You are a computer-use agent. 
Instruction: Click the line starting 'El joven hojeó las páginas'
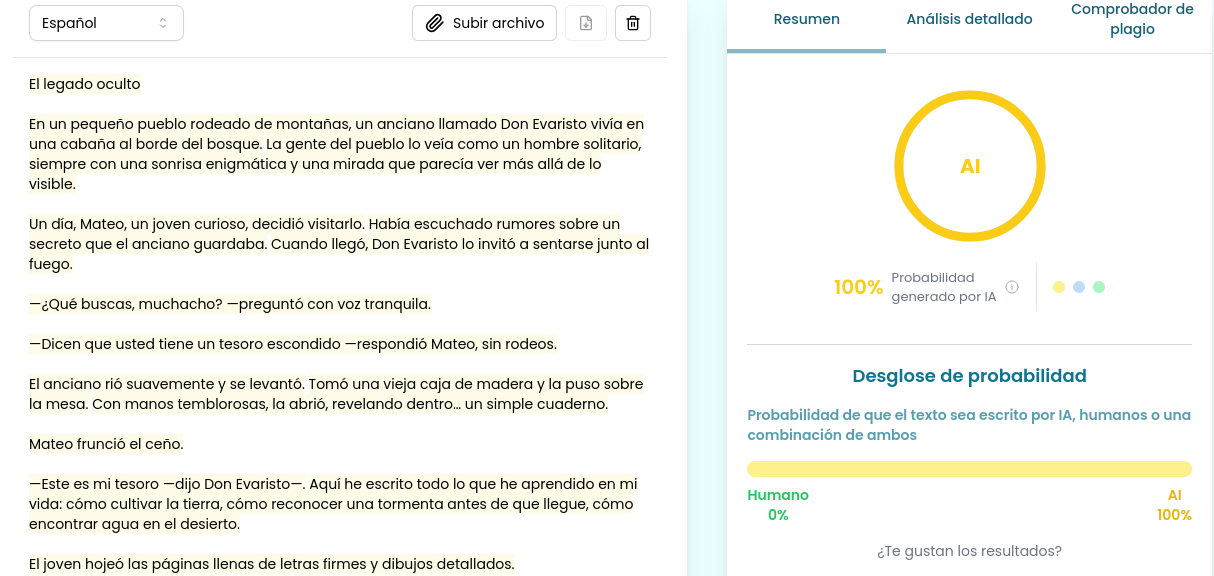tap(272, 564)
